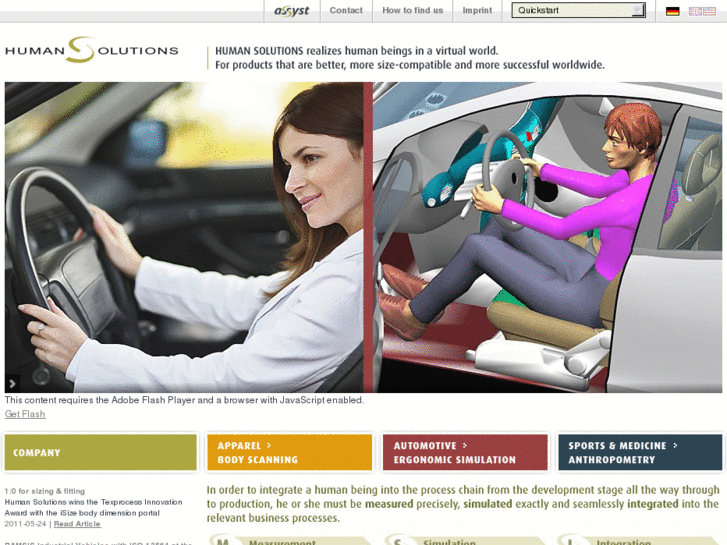This screenshot has width=727, height=545.
Task: Click the Adobe Flash Player required notice
Action: click(184, 400)
